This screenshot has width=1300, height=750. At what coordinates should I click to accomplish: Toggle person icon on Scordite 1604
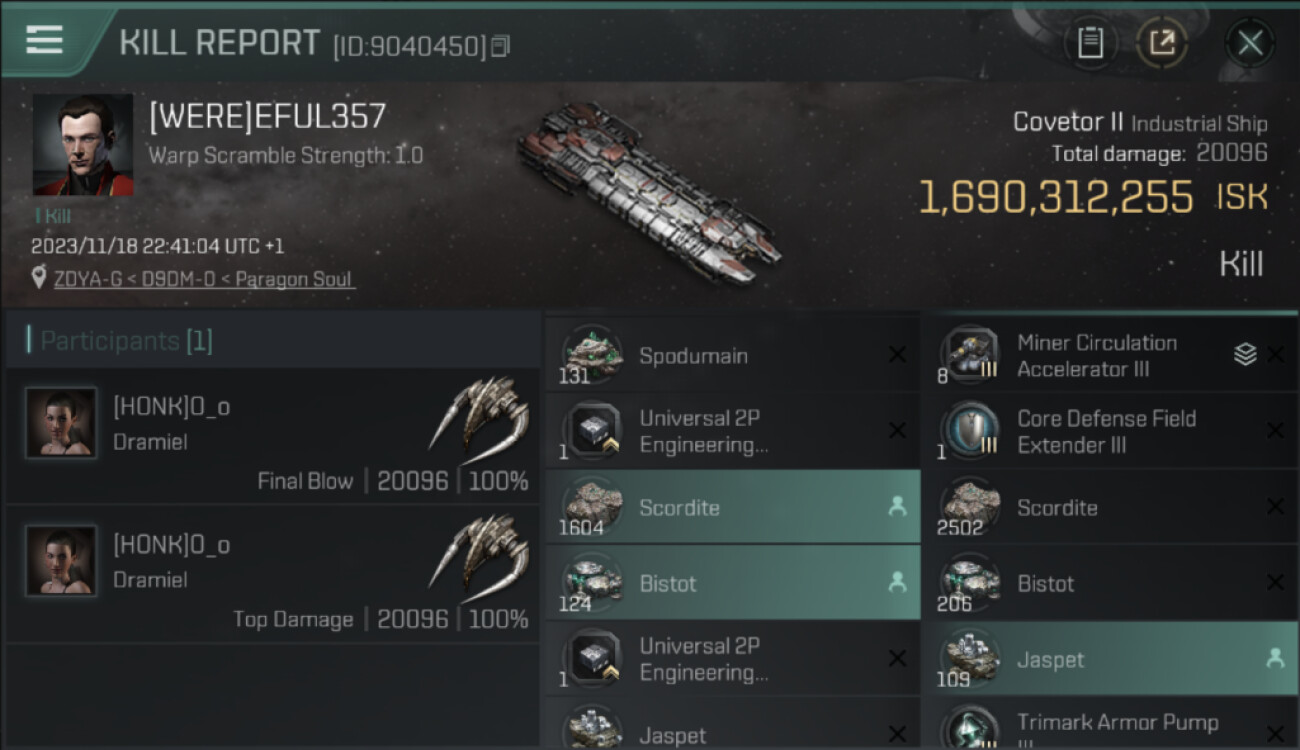click(x=897, y=507)
